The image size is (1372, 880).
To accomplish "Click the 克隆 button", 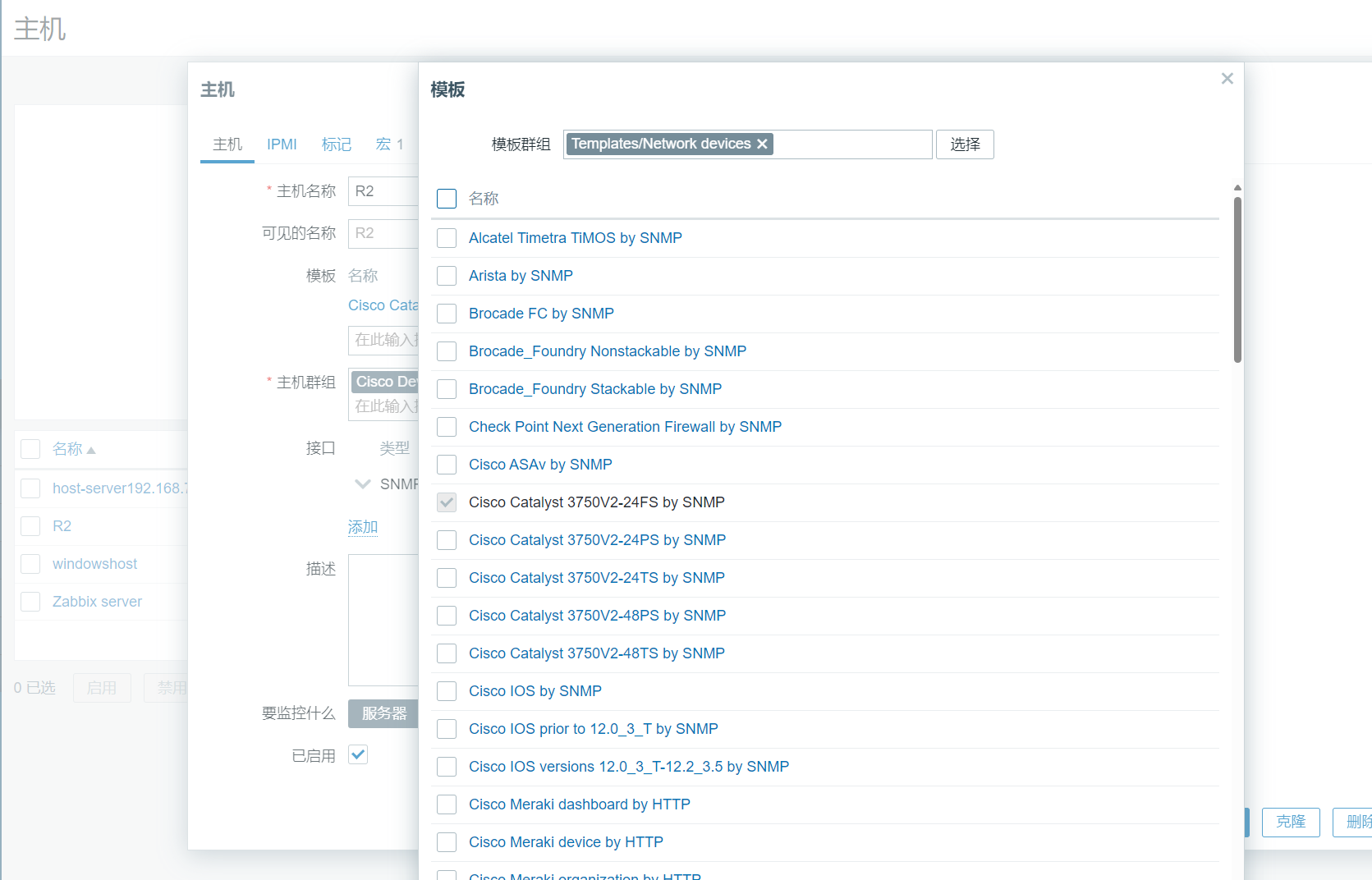I will coord(1291,822).
